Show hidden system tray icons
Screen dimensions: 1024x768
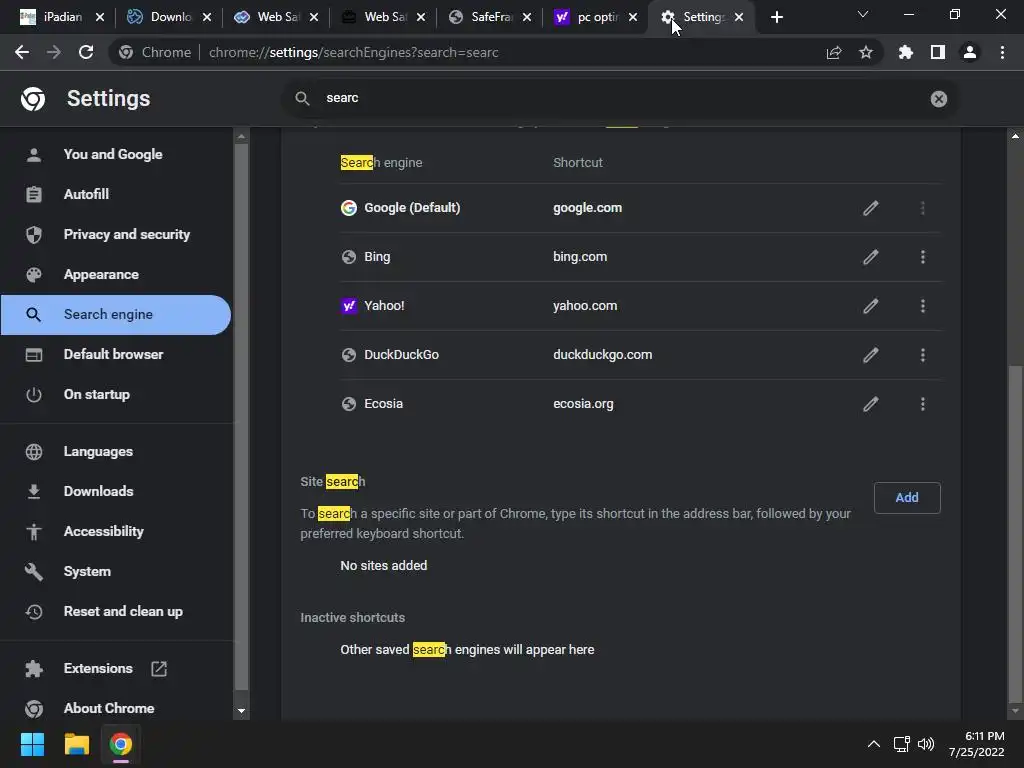coord(873,744)
